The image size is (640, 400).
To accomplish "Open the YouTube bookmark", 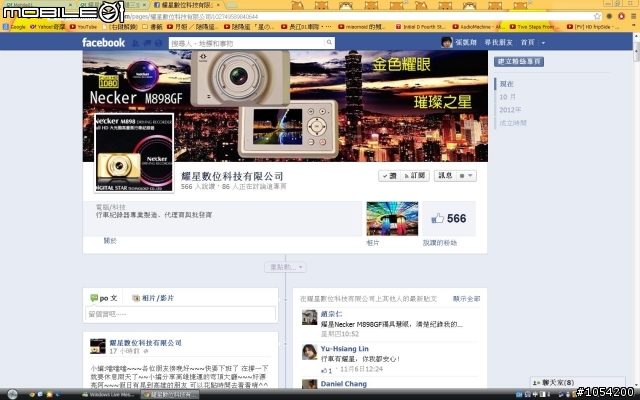I will (x=83, y=27).
